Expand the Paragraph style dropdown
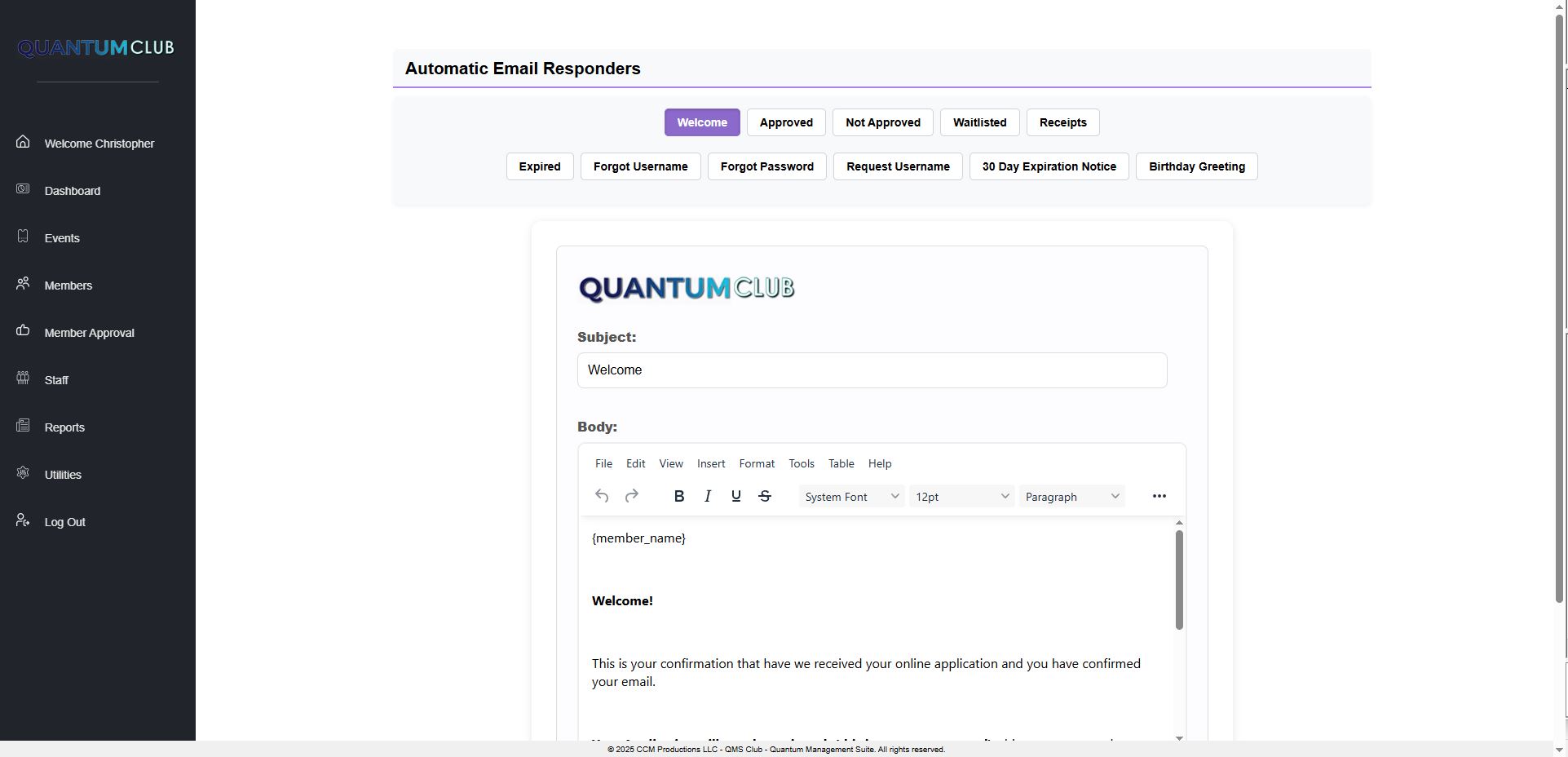 (x=1071, y=496)
